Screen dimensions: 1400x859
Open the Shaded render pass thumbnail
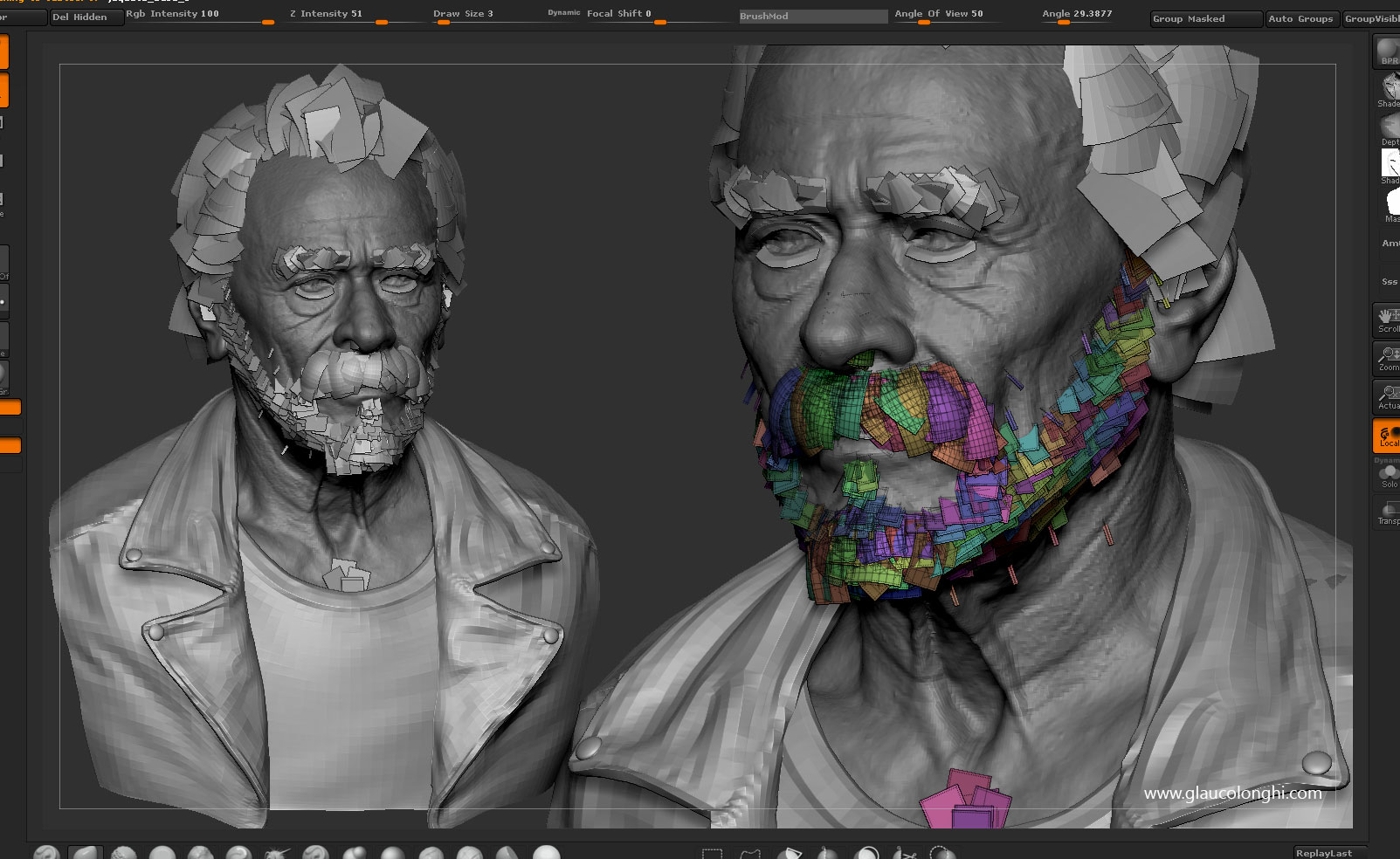click(x=1388, y=91)
